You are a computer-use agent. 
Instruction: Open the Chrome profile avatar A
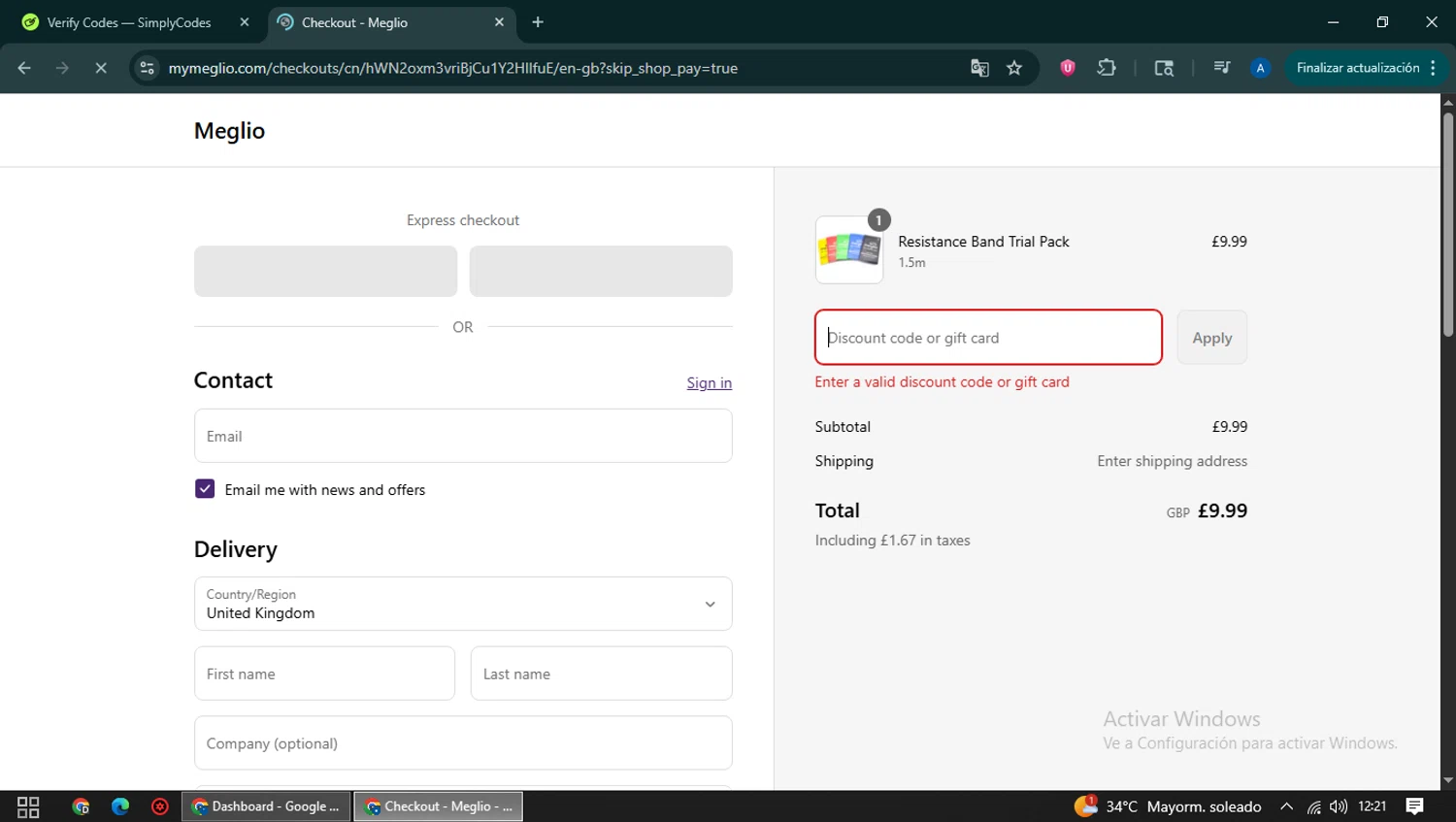(x=1260, y=68)
